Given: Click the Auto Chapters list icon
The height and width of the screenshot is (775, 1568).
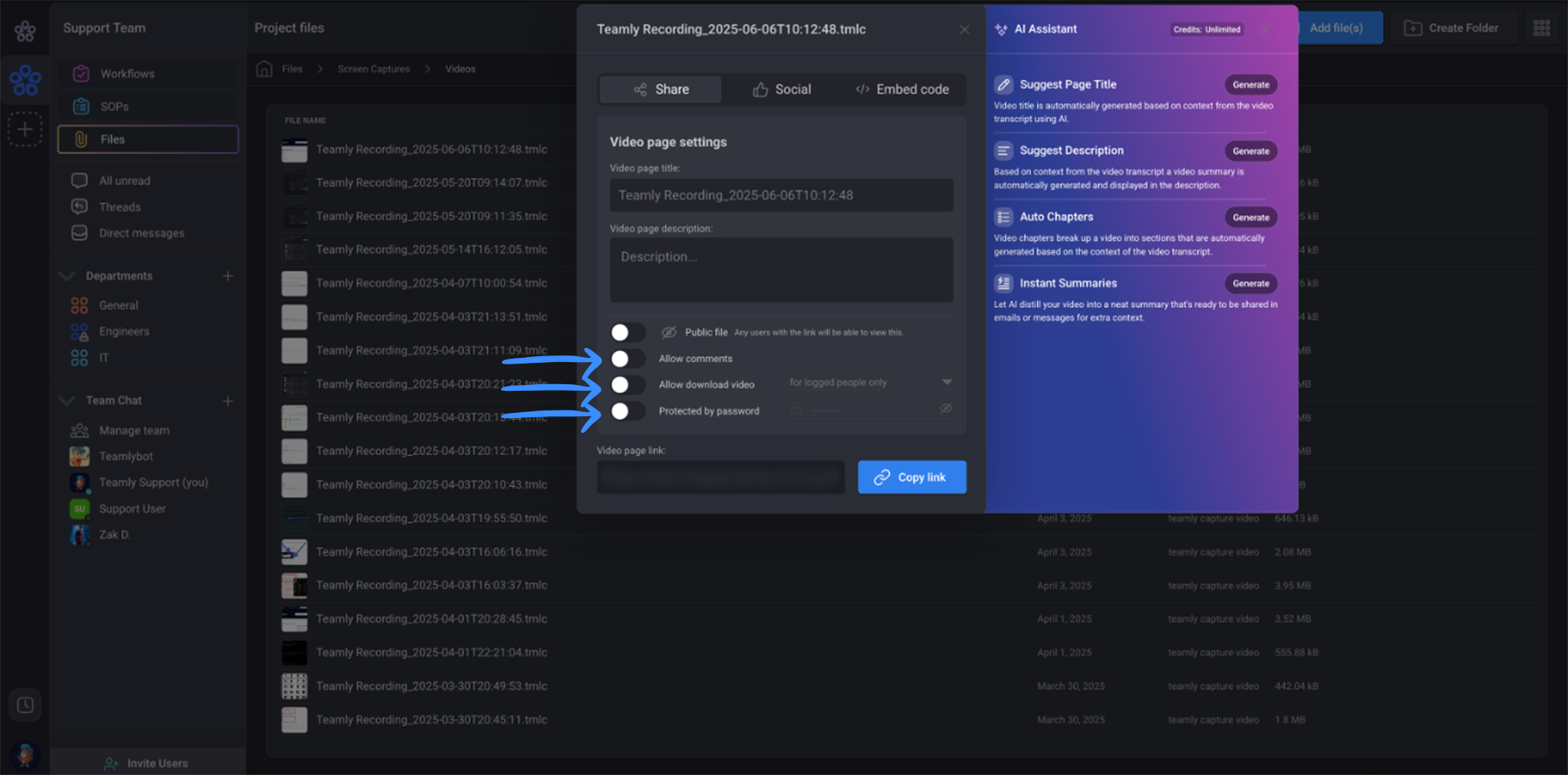Looking at the screenshot, I should click(x=1003, y=217).
